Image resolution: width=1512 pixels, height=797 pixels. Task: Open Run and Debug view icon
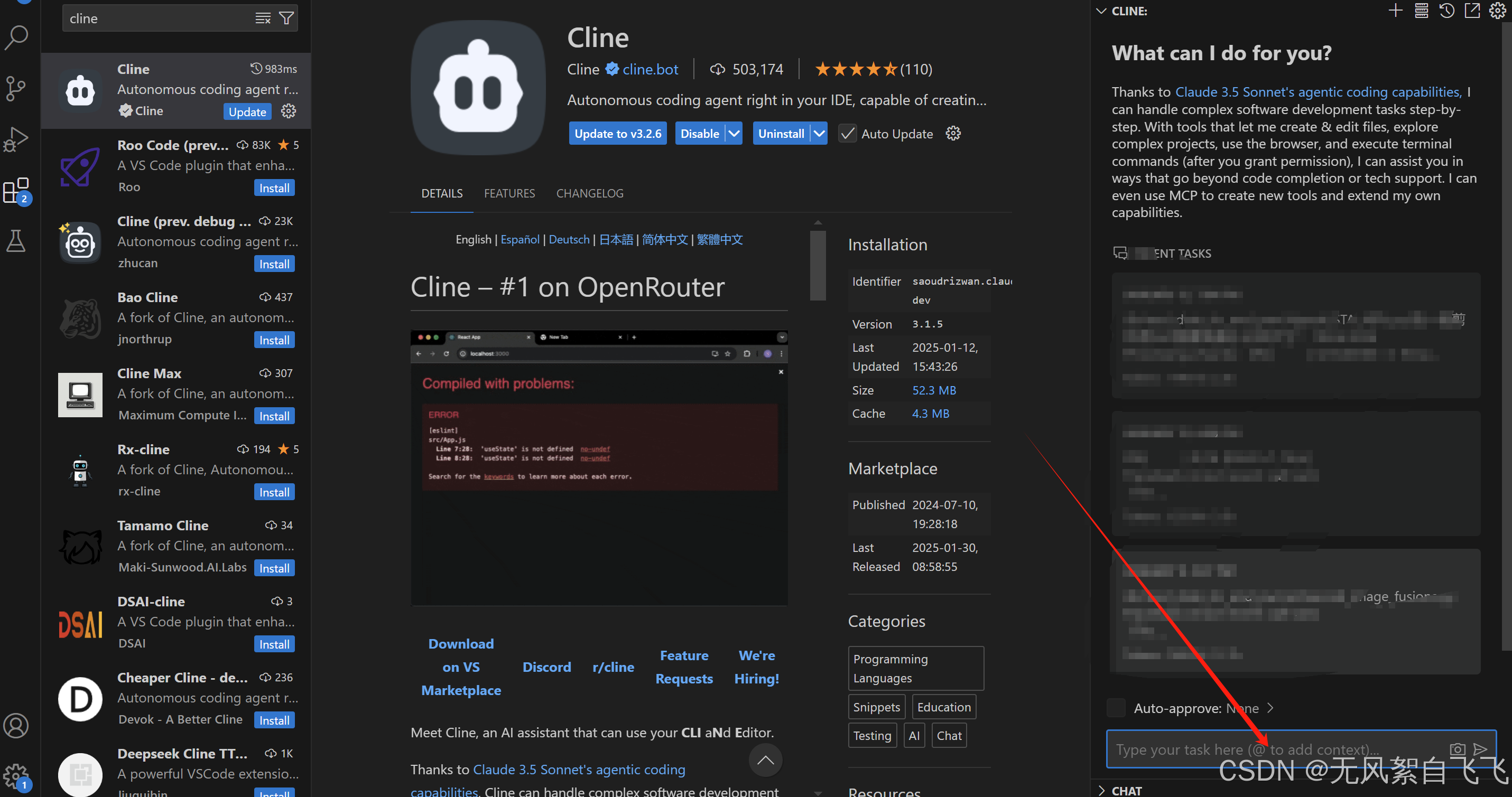coord(16,139)
